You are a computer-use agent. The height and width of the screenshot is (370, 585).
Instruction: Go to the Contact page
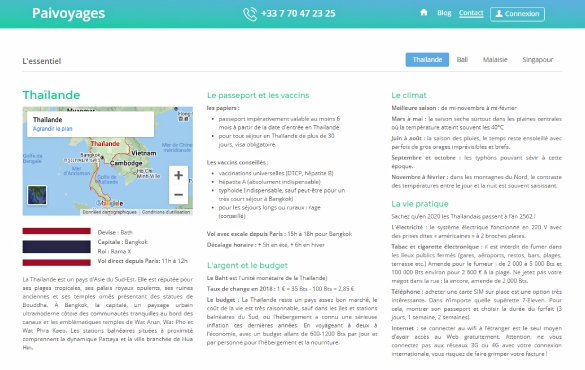click(471, 13)
